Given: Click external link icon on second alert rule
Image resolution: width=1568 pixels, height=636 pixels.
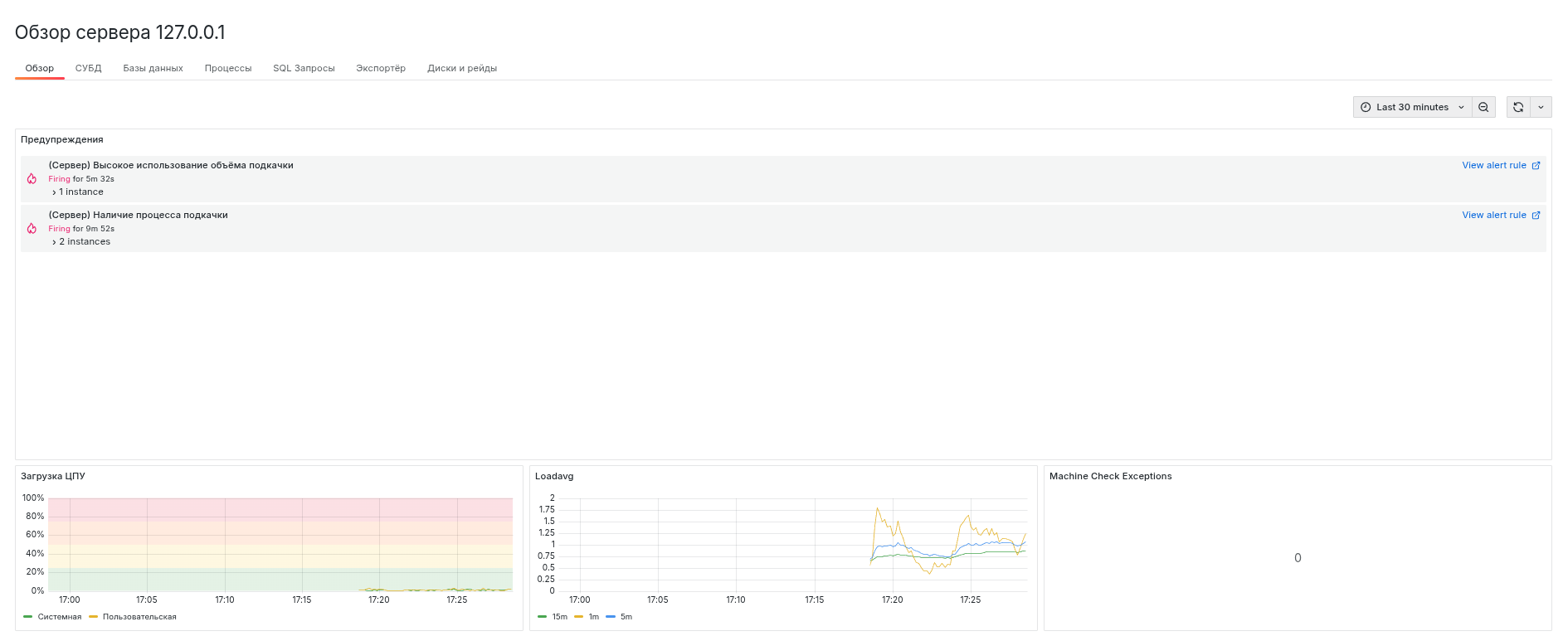Looking at the screenshot, I should 1536,216.
